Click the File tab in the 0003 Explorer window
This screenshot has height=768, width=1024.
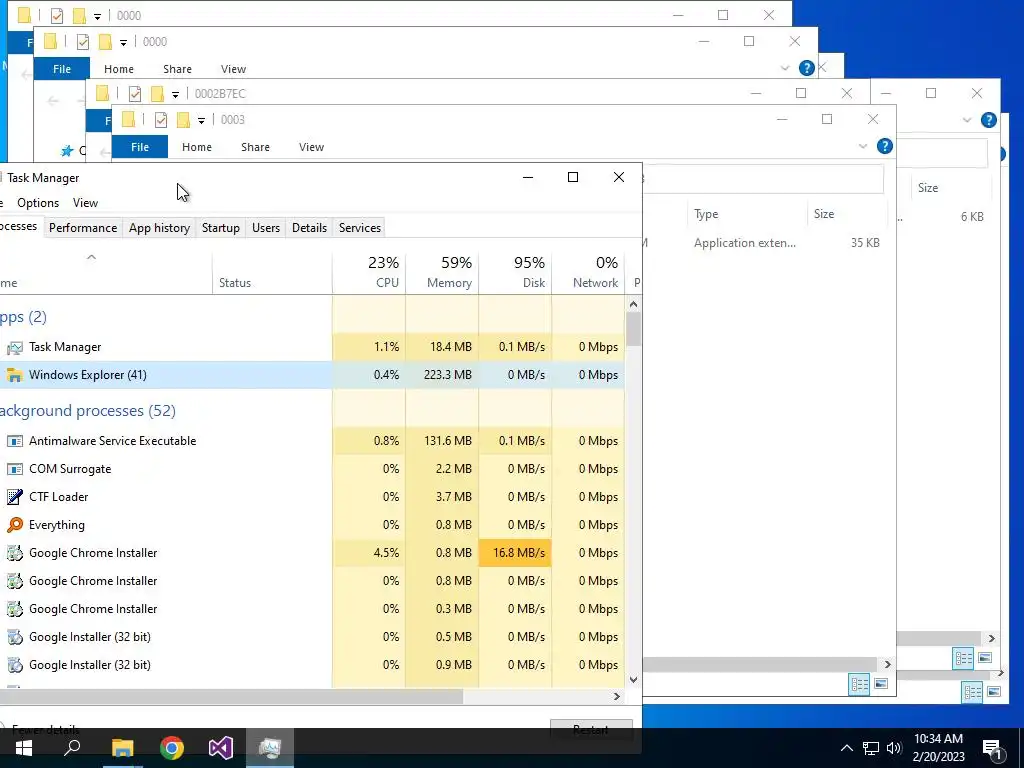(140, 147)
